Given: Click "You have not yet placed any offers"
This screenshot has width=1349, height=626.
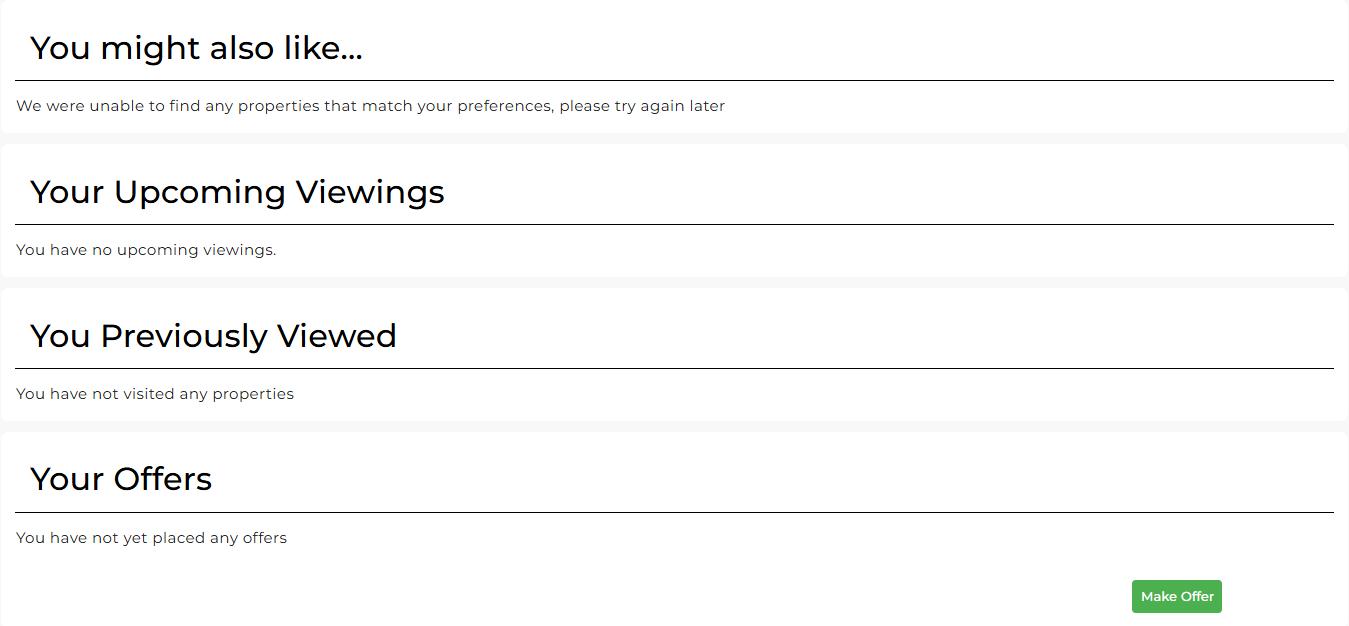Looking at the screenshot, I should [x=151, y=538].
